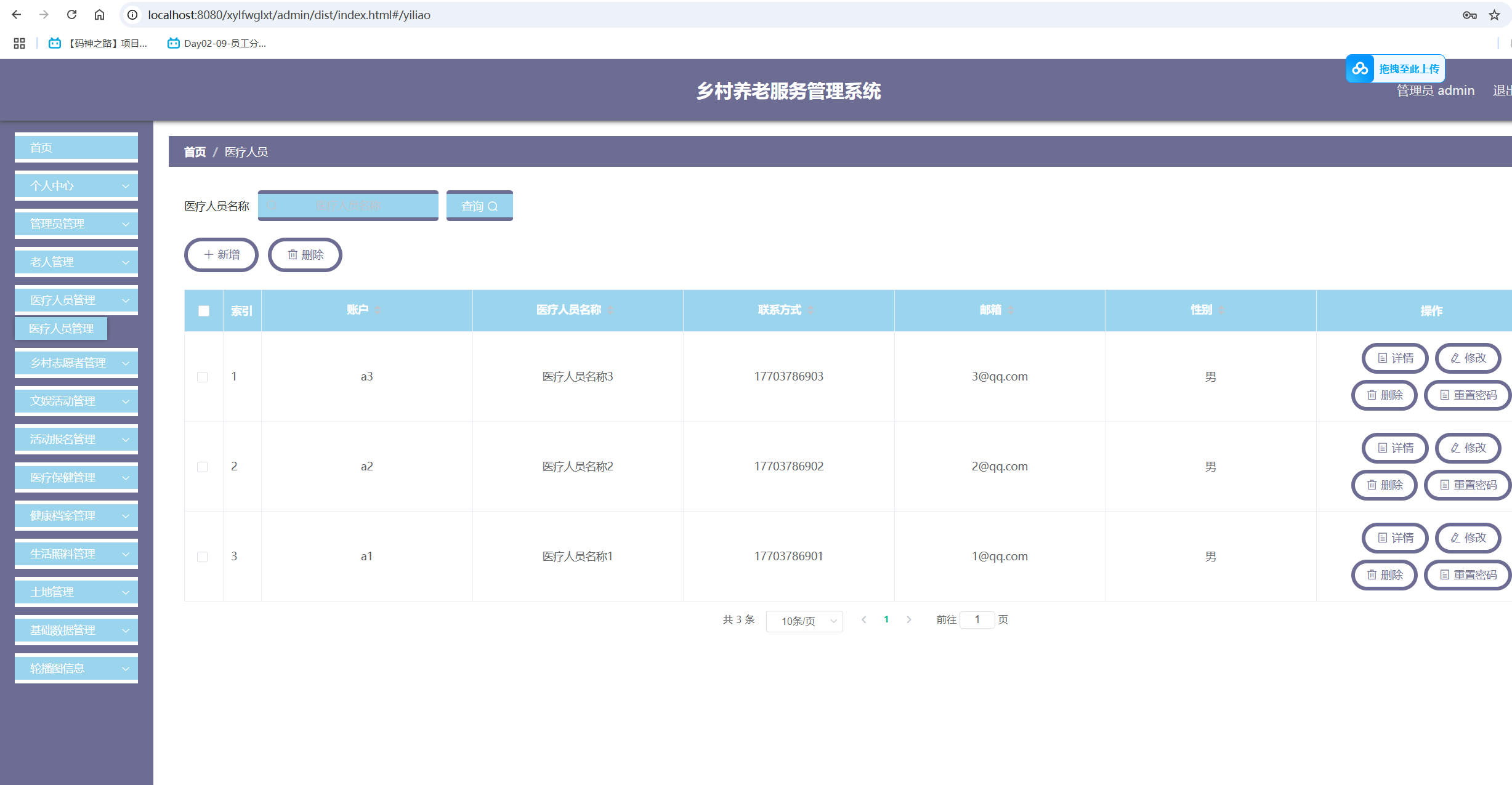Expand the 医疗保健管理 sidebar menu
1512x785 pixels.
click(x=76, y=478)
